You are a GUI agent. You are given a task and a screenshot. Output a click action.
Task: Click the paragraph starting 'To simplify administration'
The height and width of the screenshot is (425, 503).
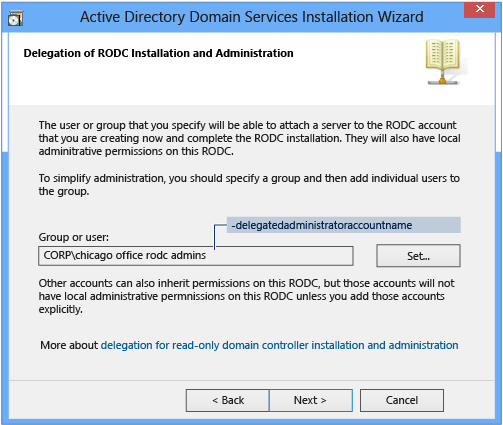[249, 185]
